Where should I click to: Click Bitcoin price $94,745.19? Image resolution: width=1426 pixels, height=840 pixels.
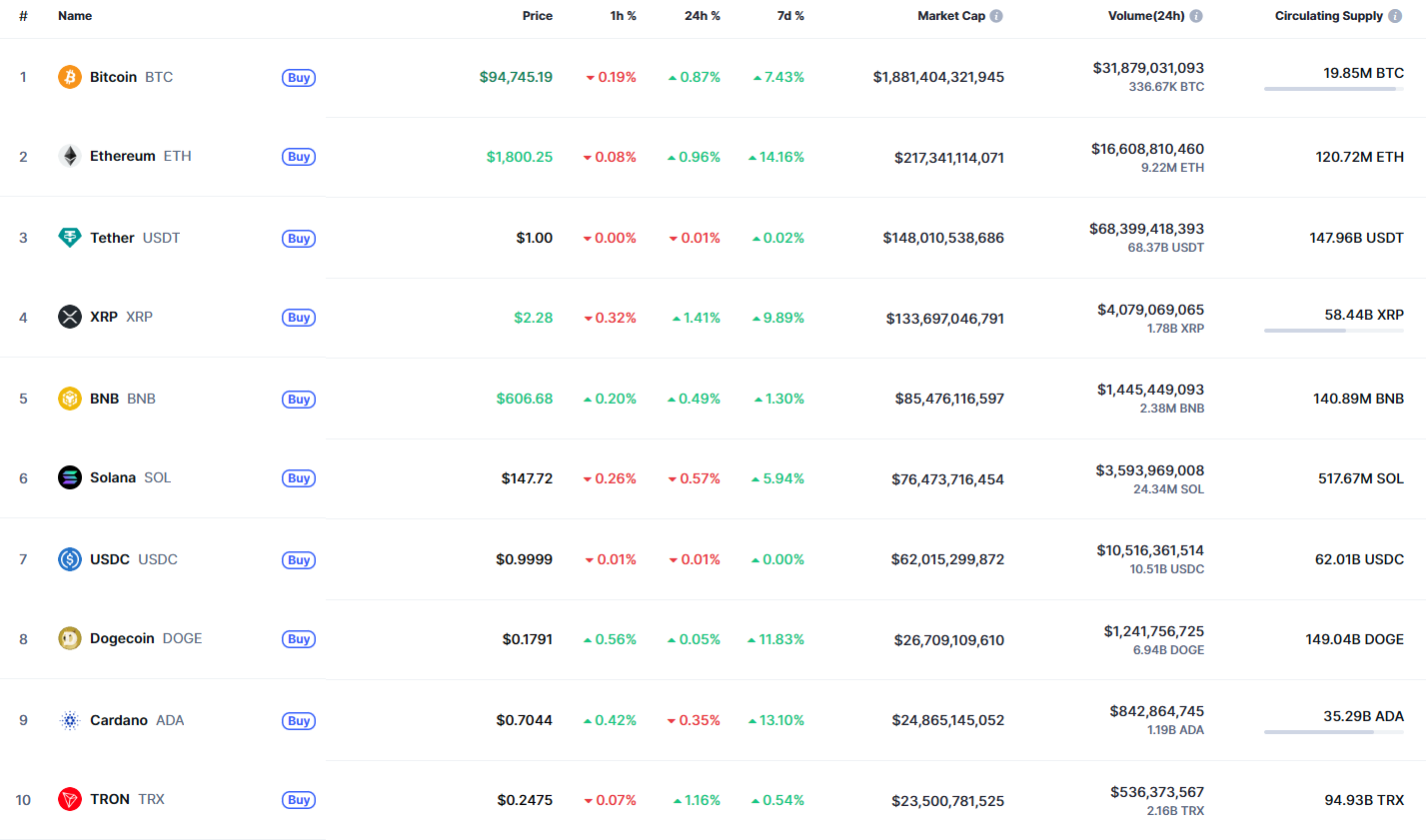[516, 77]
